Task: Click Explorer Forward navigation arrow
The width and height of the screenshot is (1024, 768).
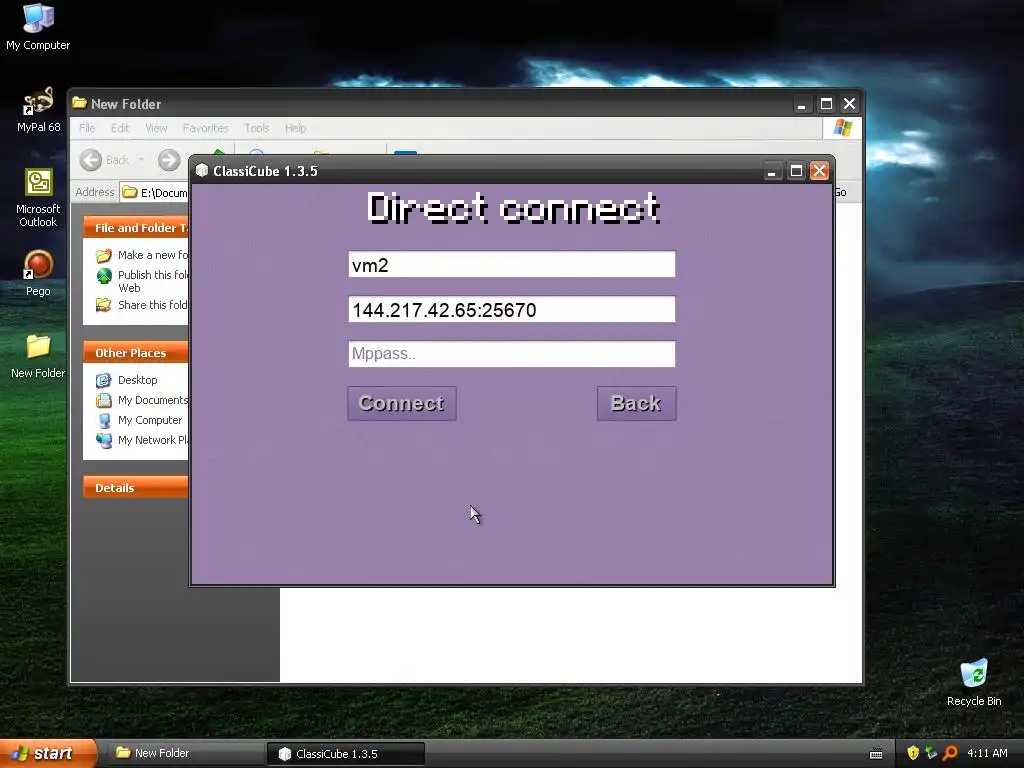Action: click(x=169, y=160)
